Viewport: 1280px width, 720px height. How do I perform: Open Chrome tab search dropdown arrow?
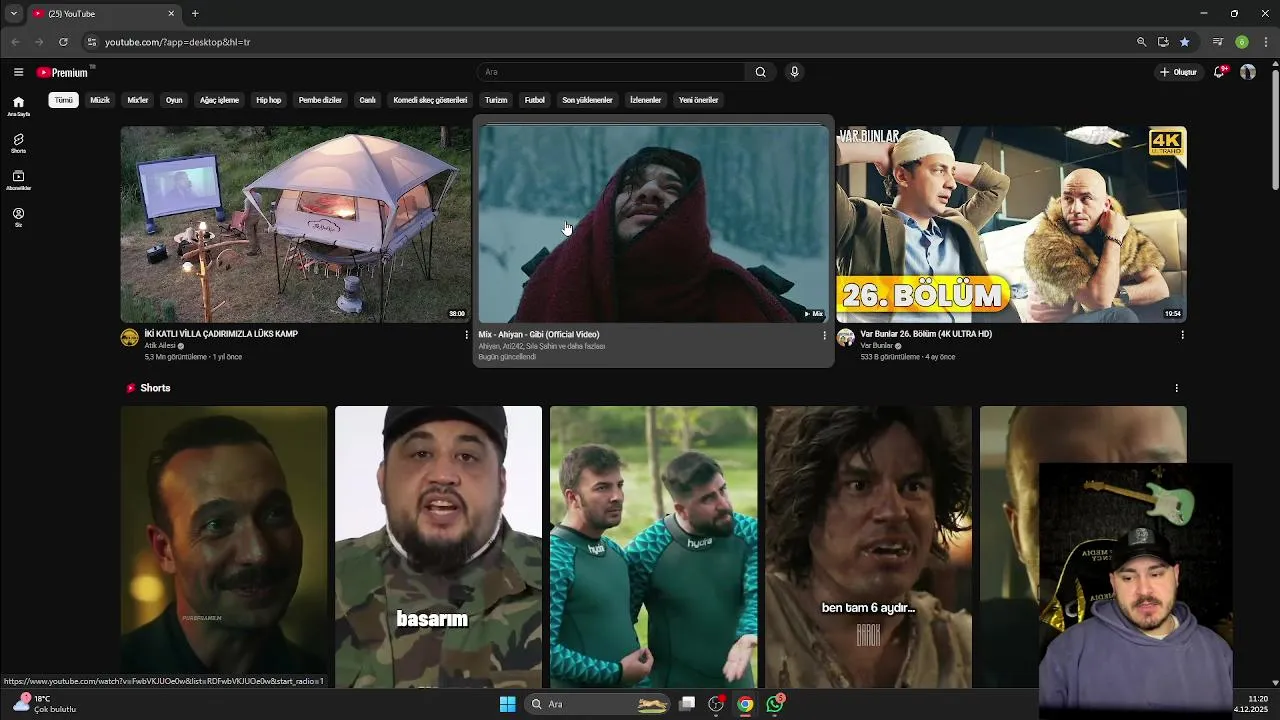pos(14,14)
